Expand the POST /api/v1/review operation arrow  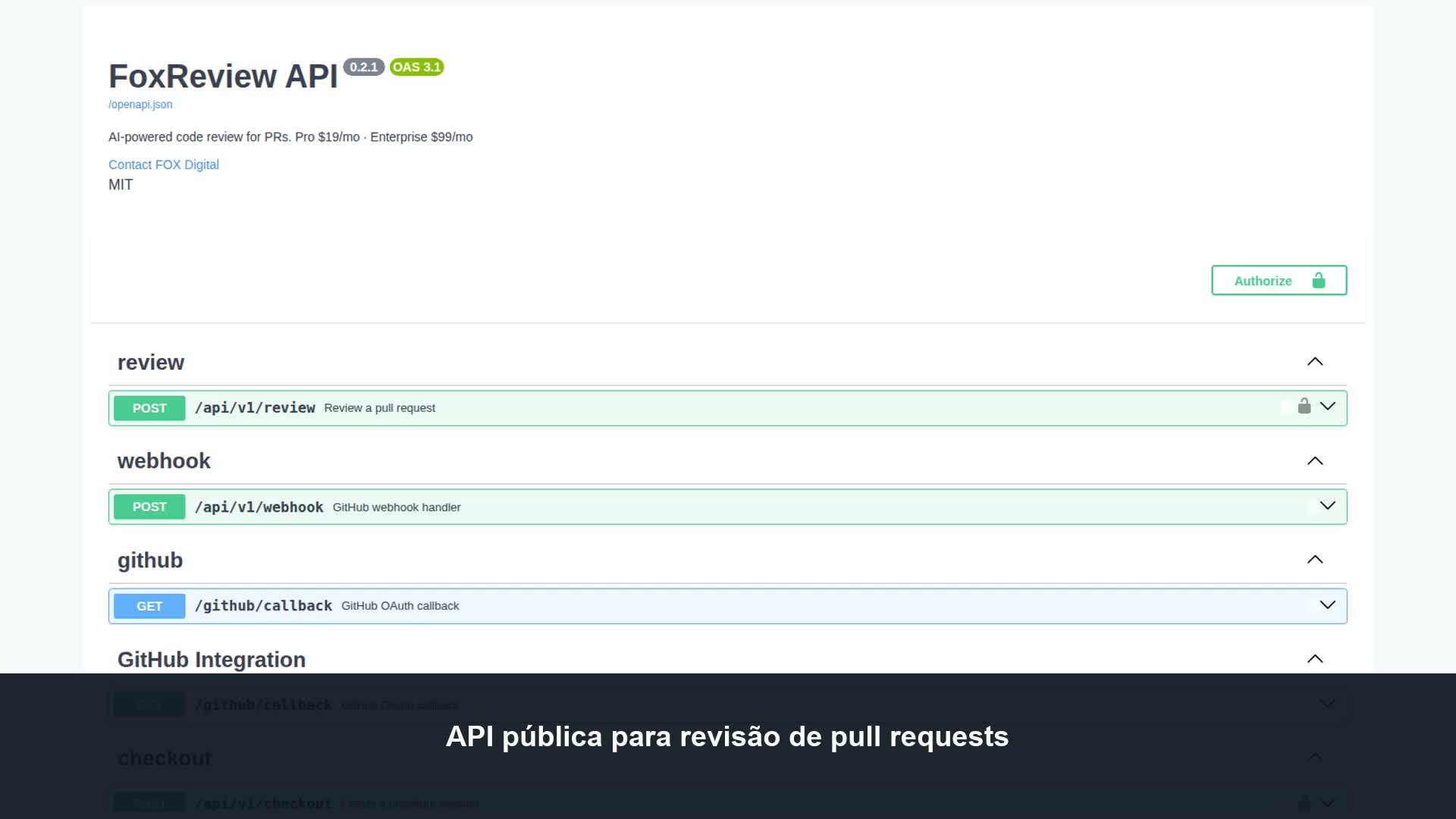pyautogui.click(x=1328, y=406)
